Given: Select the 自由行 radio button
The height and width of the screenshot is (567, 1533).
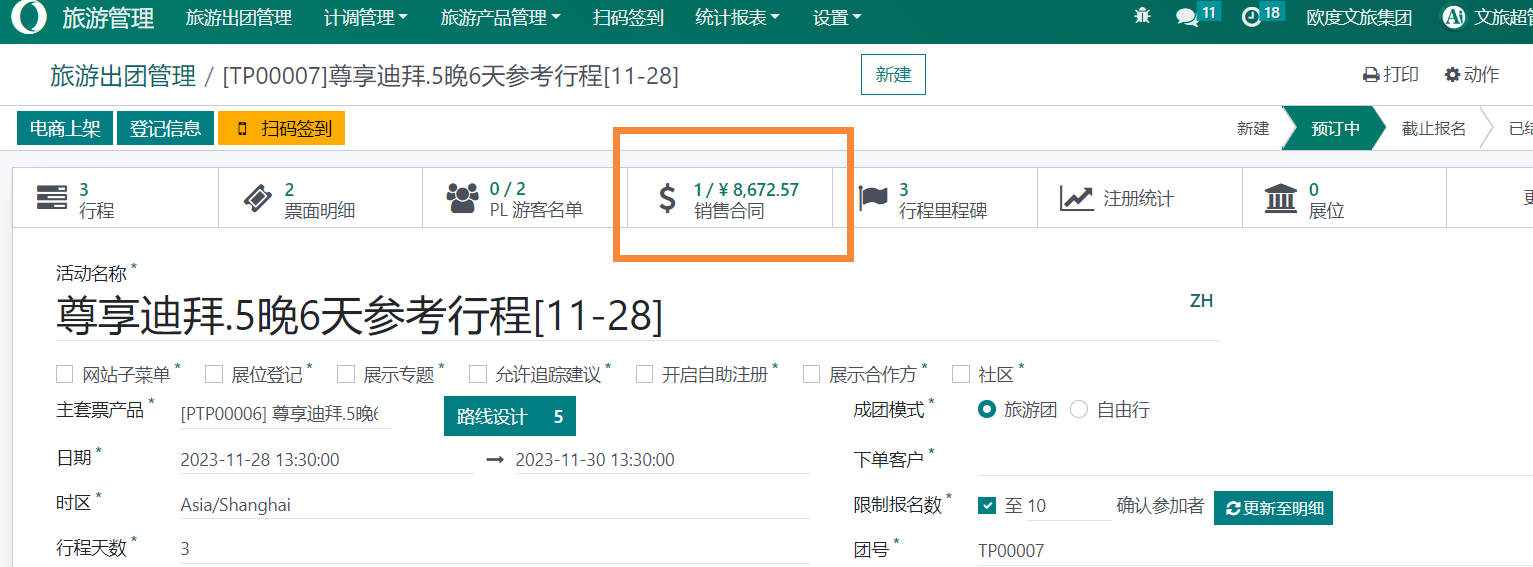Looking at the screenshot, I should [1079, 410].
